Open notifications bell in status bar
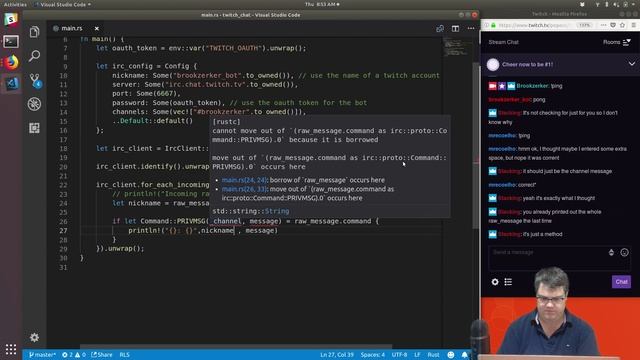 [x=464, y=355]
